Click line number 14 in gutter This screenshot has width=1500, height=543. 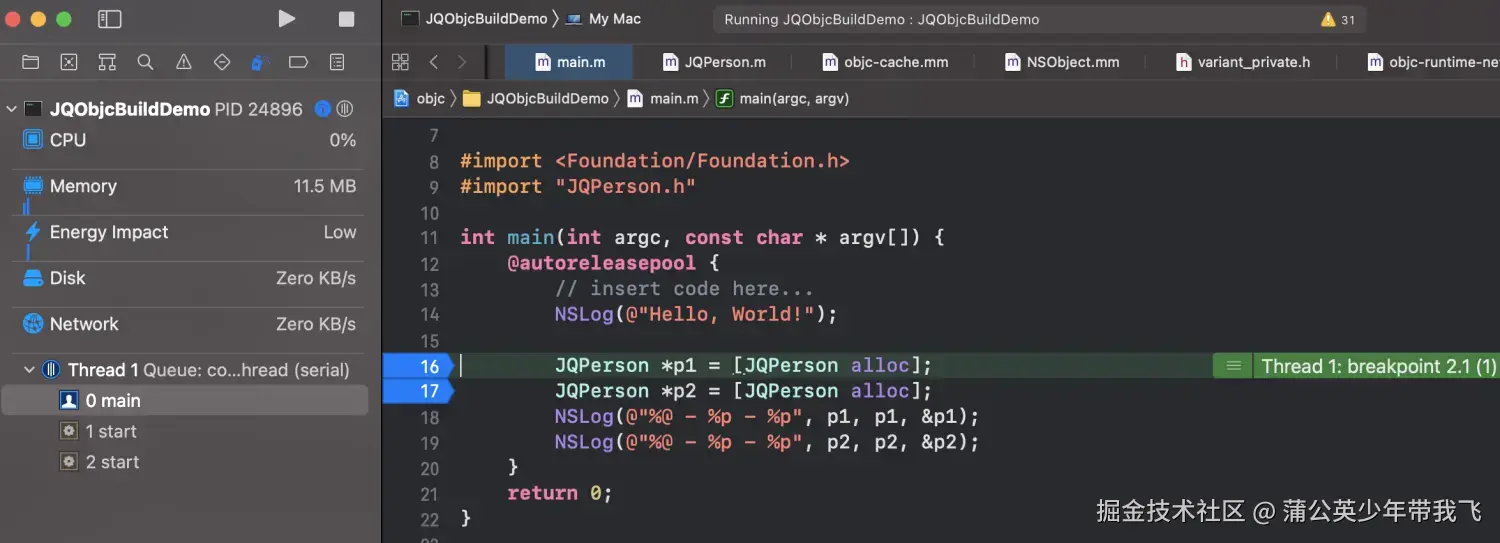[x=429, y=314]
